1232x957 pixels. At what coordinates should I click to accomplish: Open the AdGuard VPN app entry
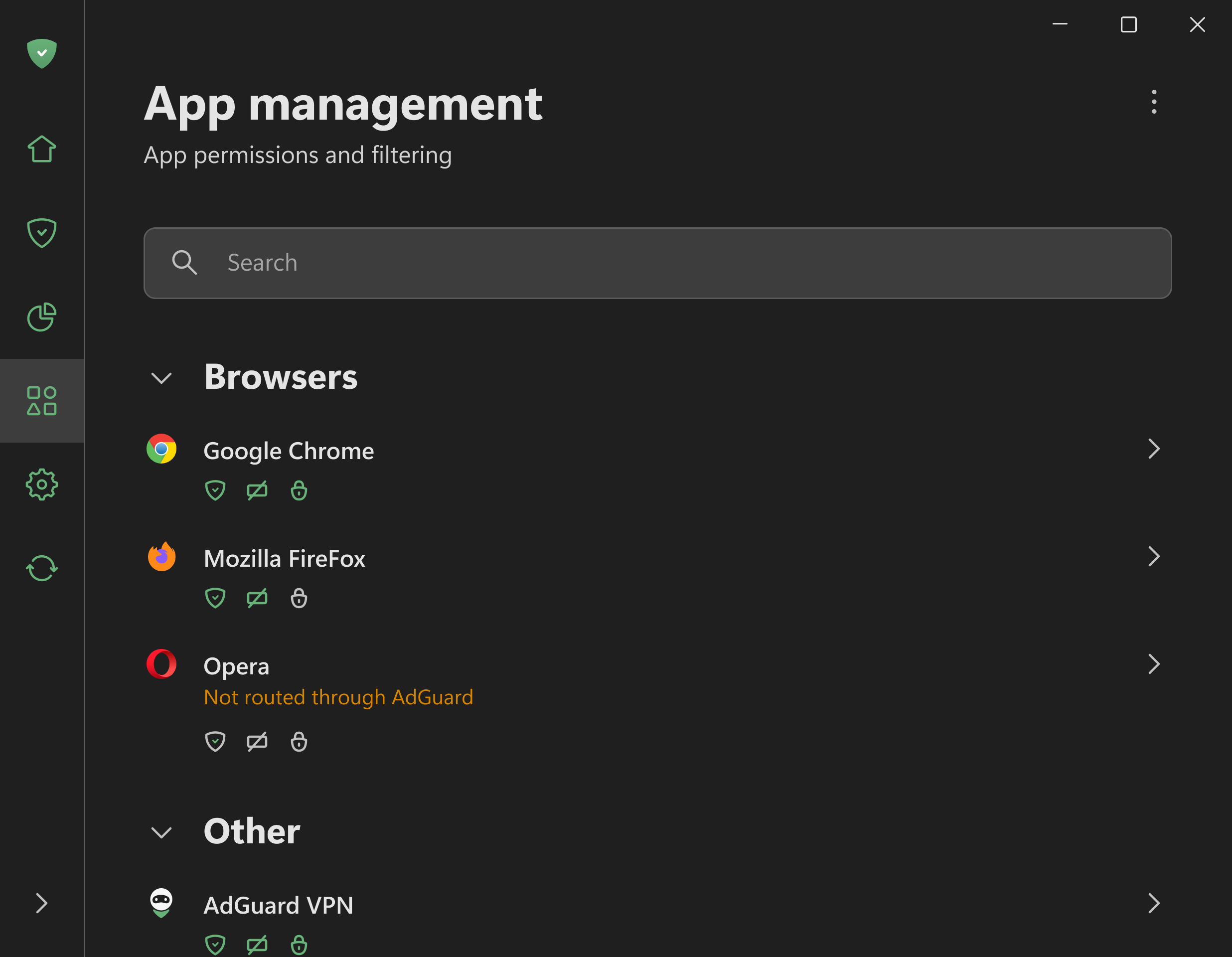point(279,905)
